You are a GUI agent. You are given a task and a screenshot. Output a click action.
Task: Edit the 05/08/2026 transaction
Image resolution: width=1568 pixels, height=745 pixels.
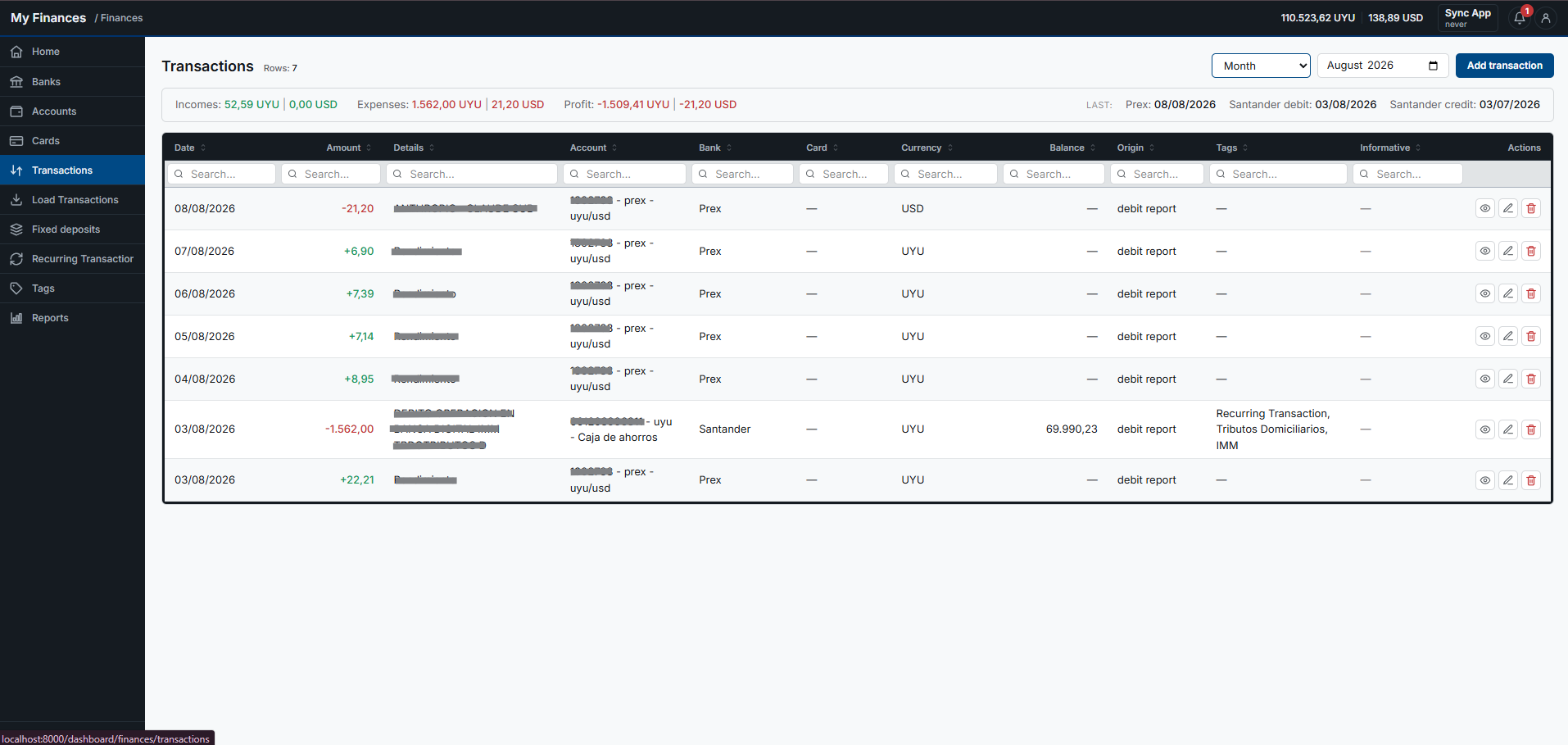[x=1508, y=336]
